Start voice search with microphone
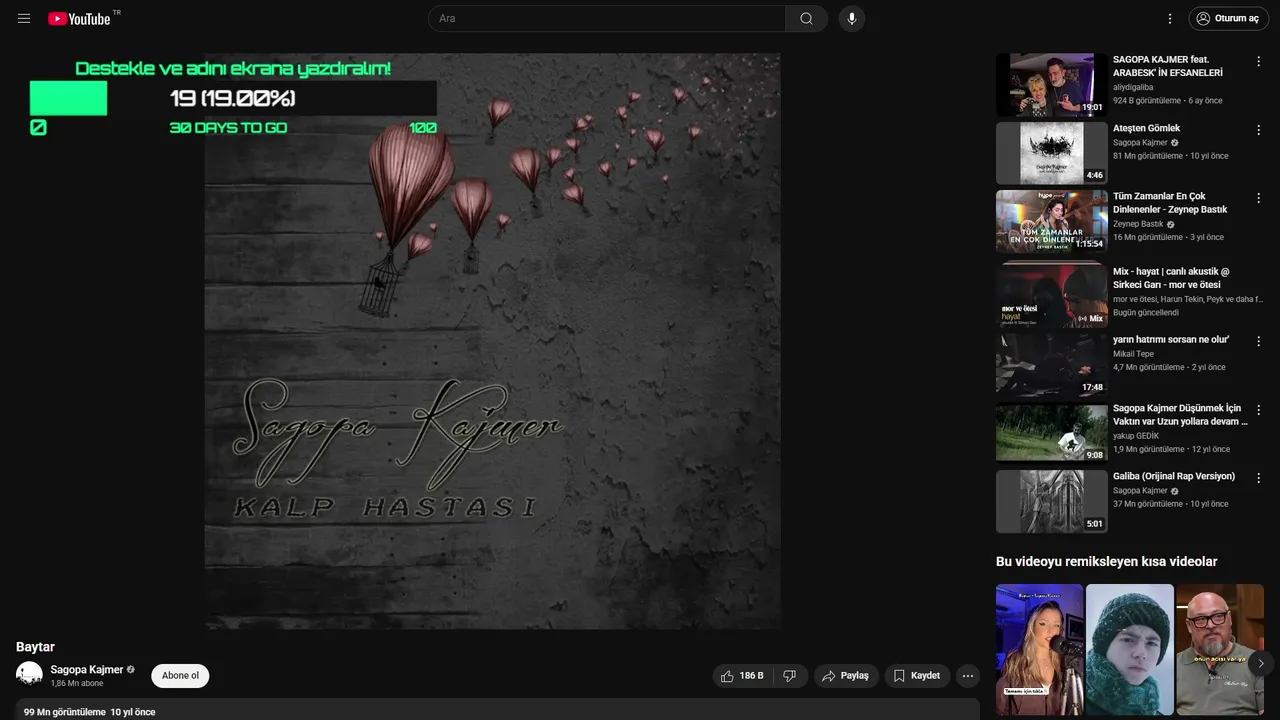 852,18
